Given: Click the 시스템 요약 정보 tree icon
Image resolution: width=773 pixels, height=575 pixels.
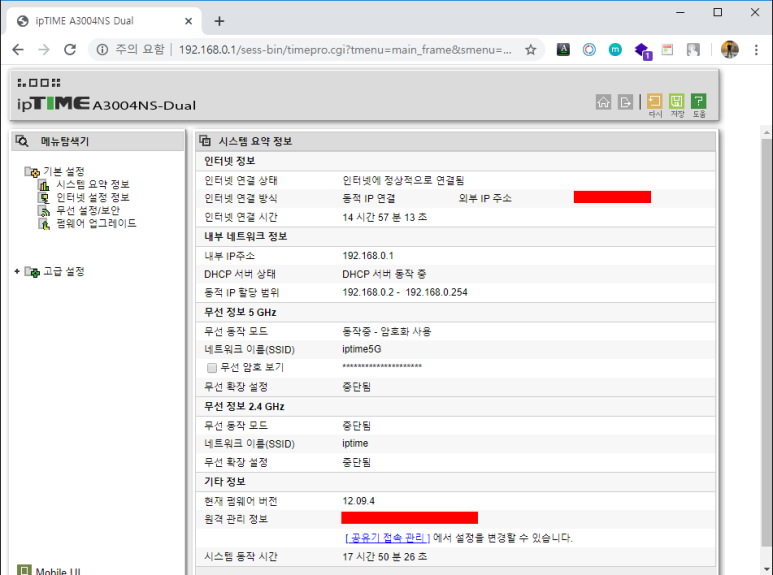Looking at the screenshot, I should coord(44,185).
